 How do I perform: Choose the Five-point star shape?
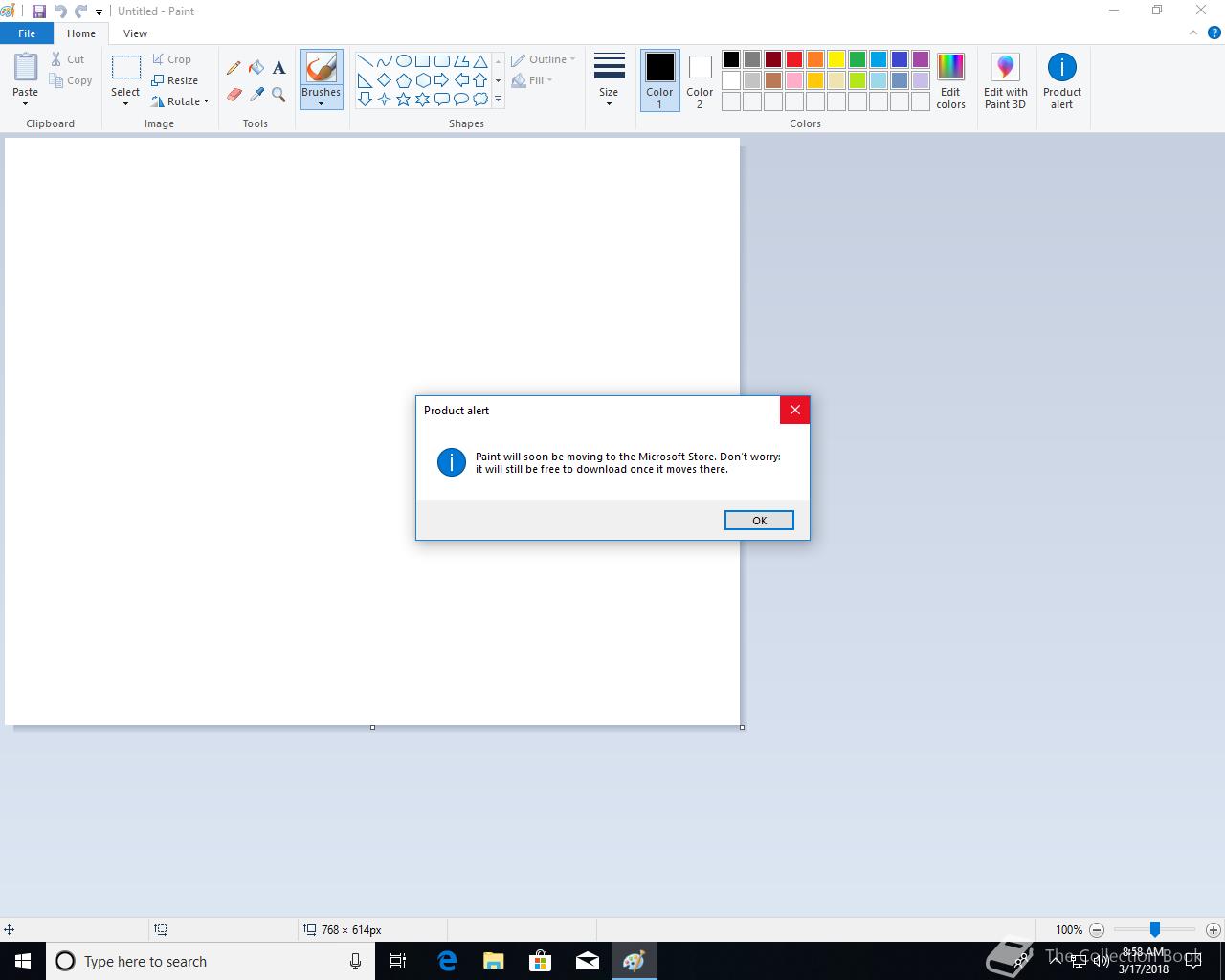click(x=403, y=100)
